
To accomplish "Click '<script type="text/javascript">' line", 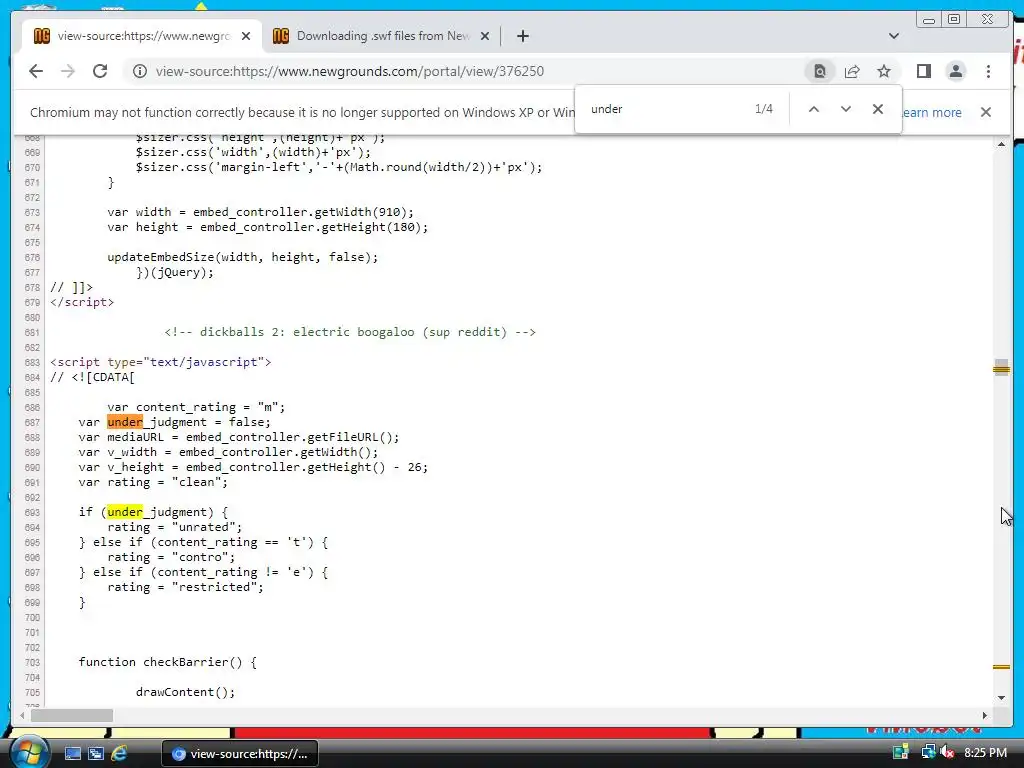I will (x=161, y=362).
